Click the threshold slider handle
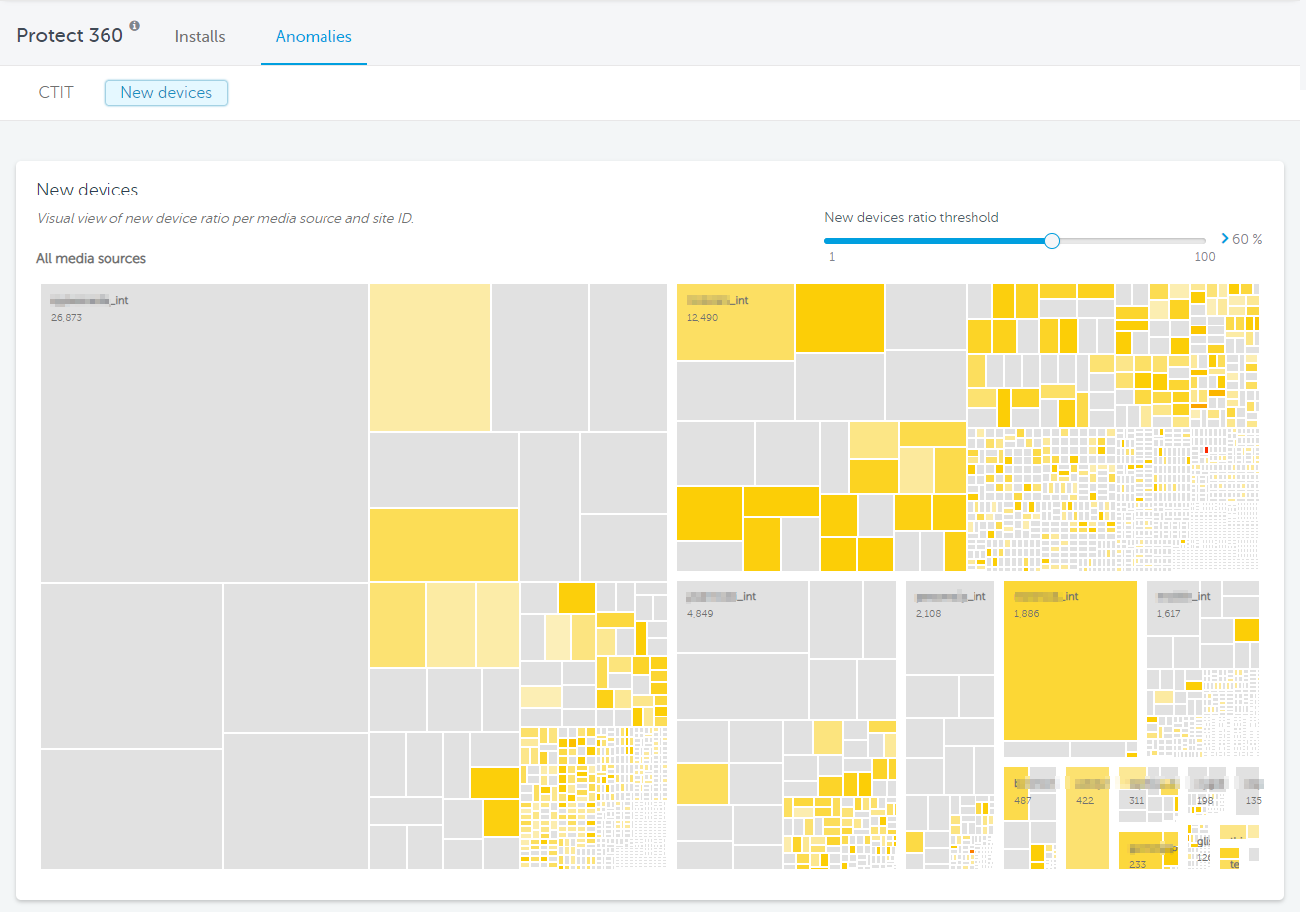The width and height of the screenshot is (1306, 919). point(1051,240)
